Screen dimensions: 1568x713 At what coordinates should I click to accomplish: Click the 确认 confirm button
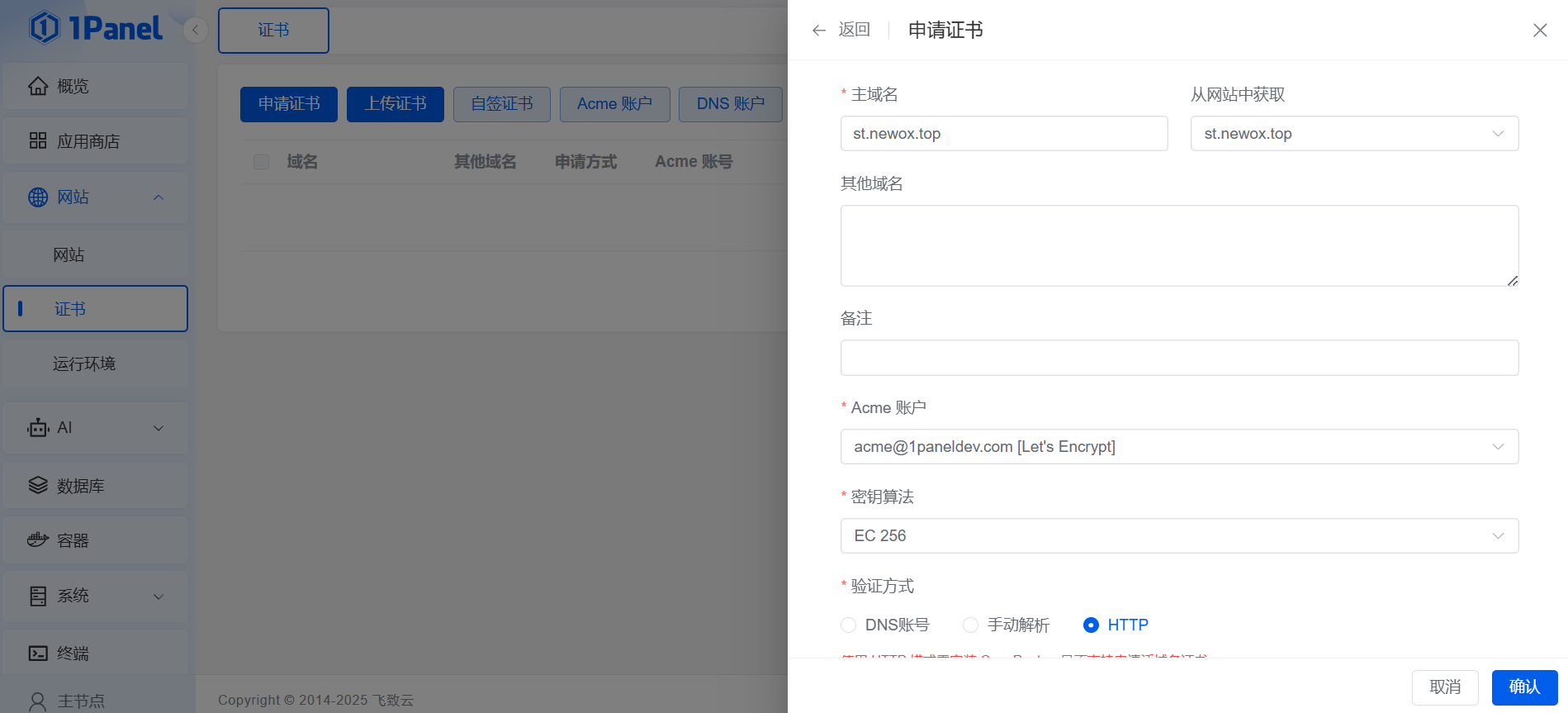[1524, 687]
